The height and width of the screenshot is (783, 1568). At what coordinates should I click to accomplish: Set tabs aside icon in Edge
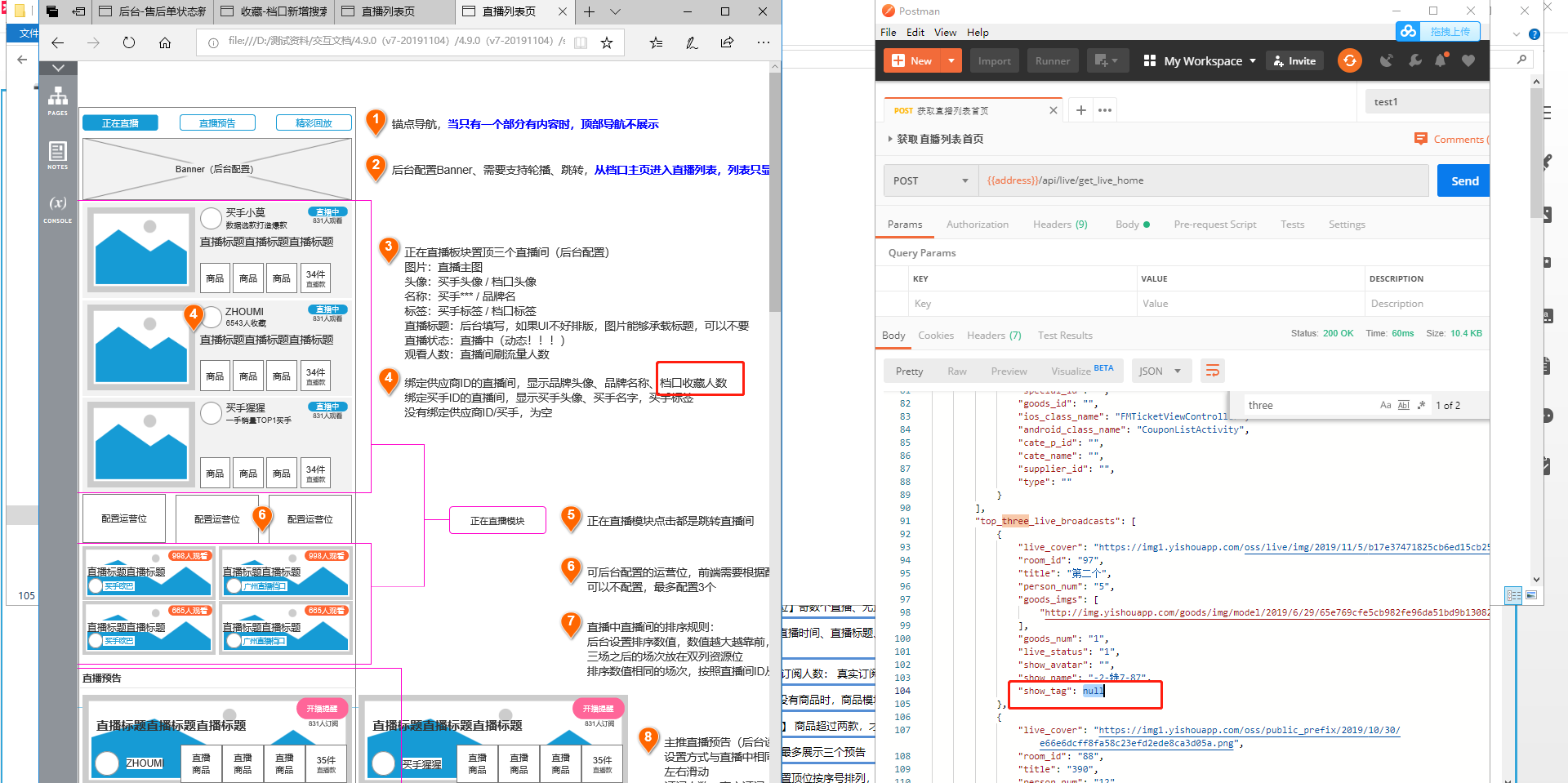pos(79,11)
